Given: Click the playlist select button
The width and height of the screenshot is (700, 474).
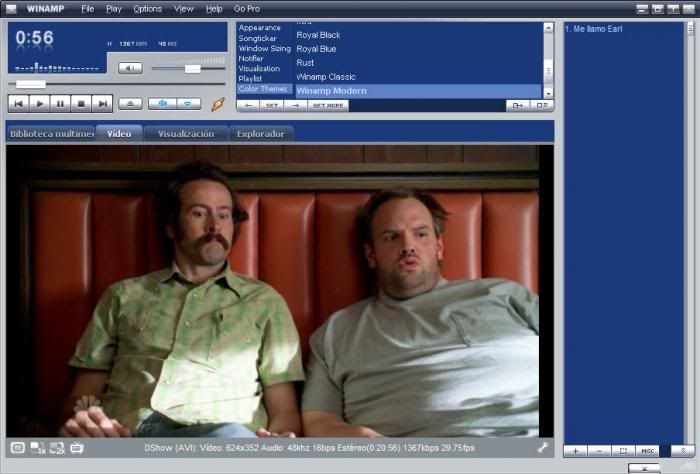Looking at the screenshot, I should (x=623, y=451).
